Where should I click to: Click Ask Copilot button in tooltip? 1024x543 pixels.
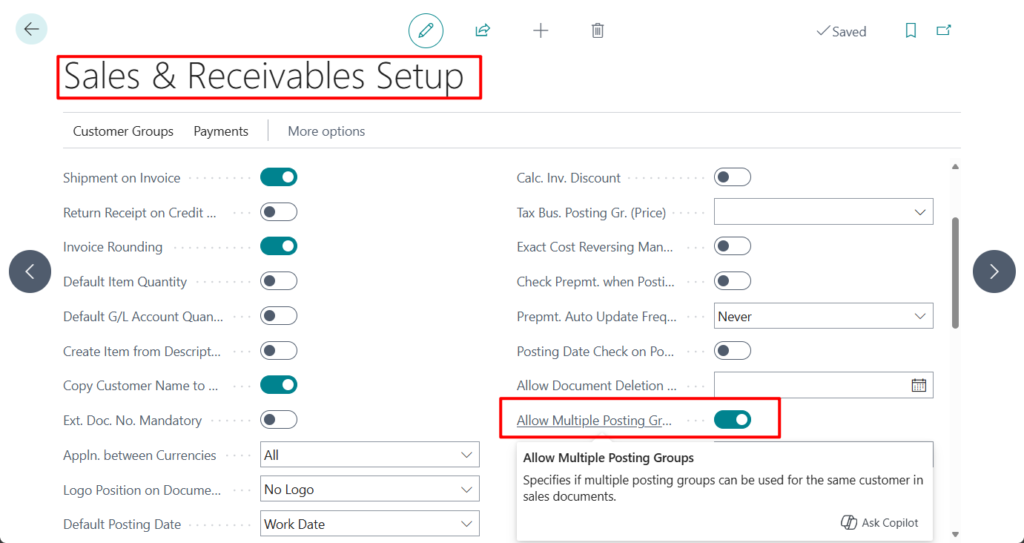[880, 522]
